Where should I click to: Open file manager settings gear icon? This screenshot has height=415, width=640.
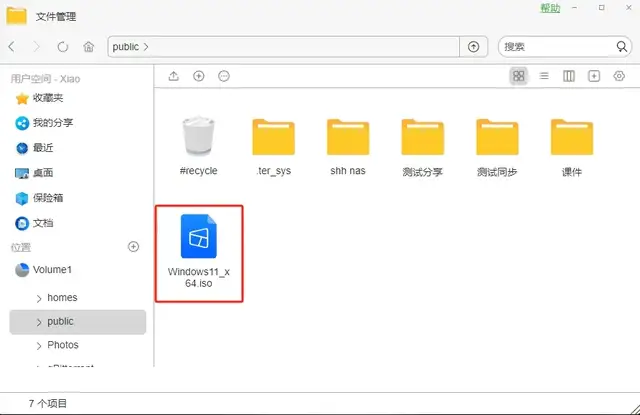pos(619,76)
